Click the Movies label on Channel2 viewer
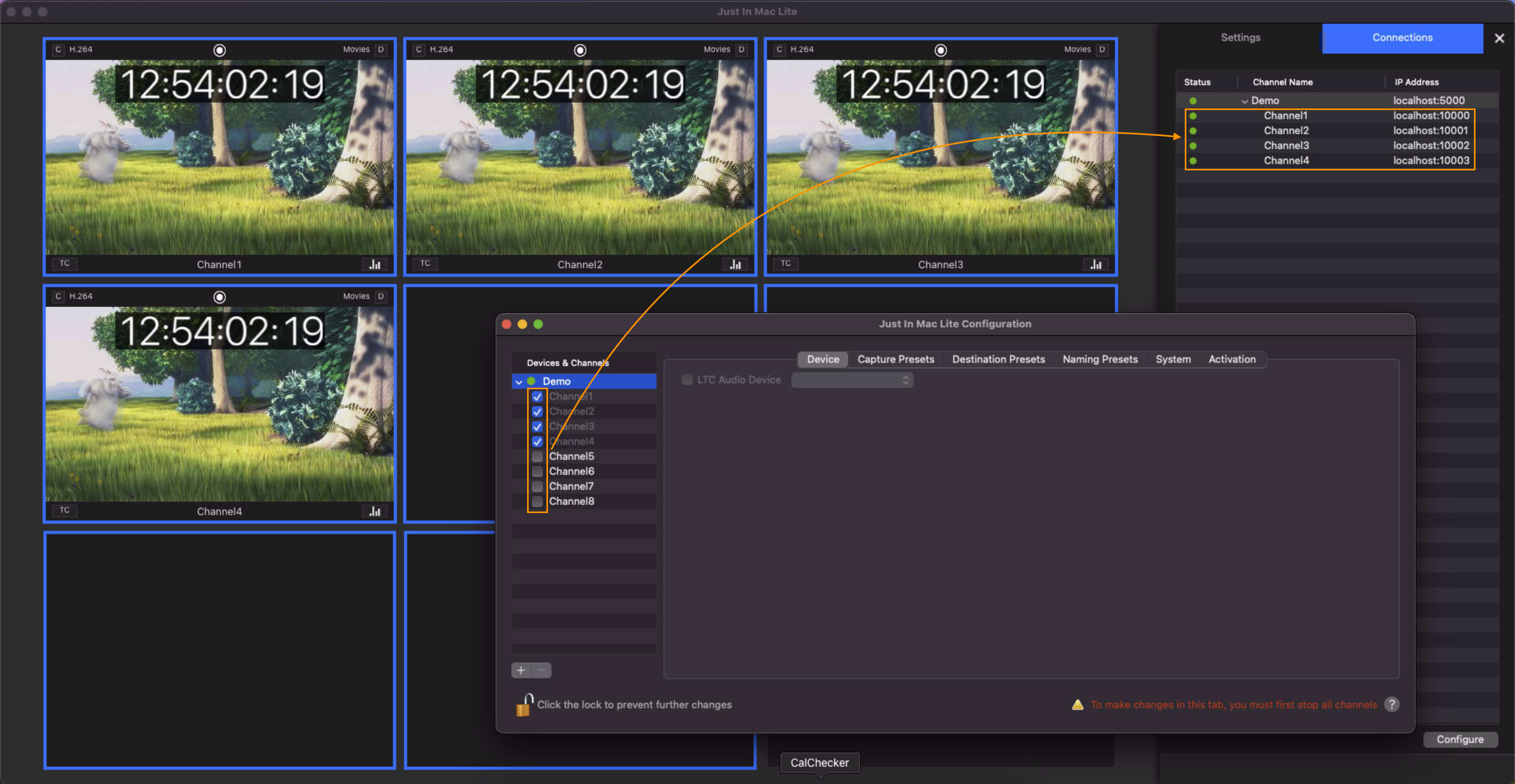 click(x=716, y=49)
